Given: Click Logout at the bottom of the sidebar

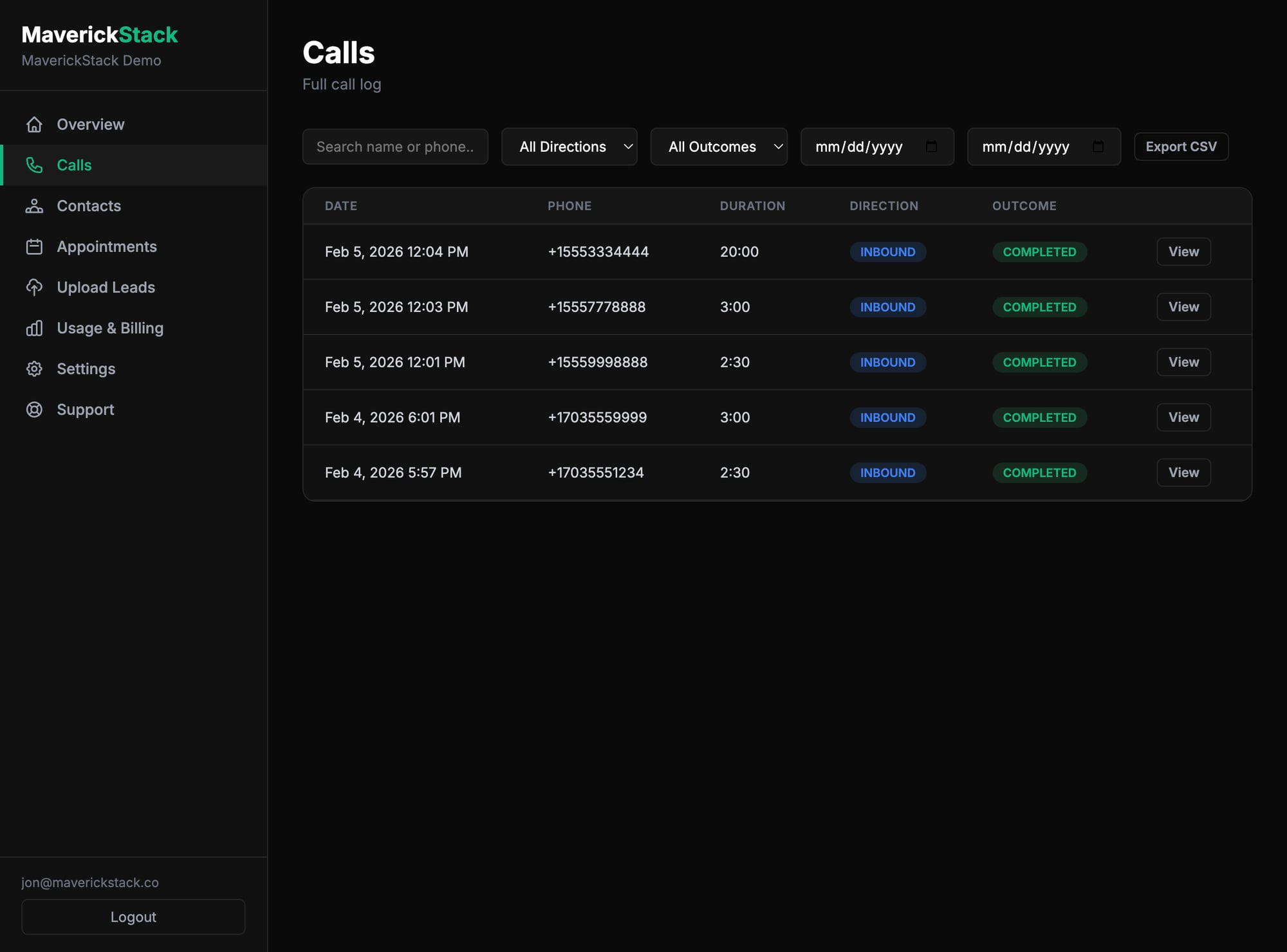Looking at the screenshot, I should (x=133, y=917).
